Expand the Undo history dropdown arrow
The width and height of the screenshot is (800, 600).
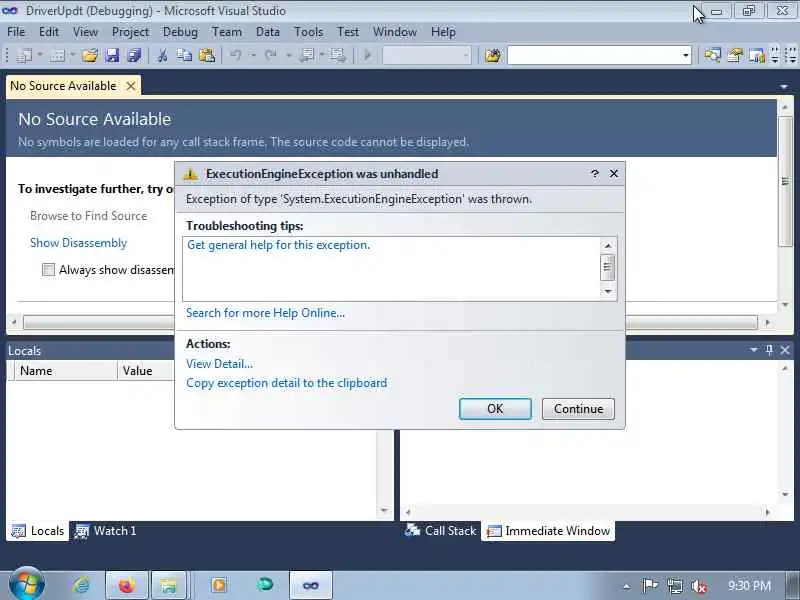[252, 55]
